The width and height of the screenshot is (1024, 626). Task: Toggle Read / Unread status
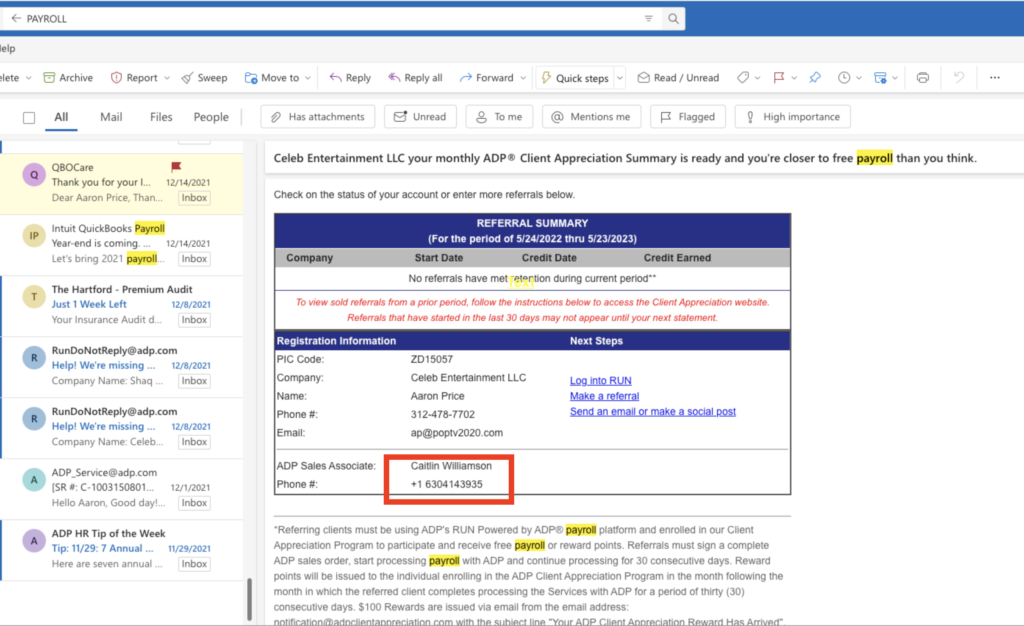(679, 78)
